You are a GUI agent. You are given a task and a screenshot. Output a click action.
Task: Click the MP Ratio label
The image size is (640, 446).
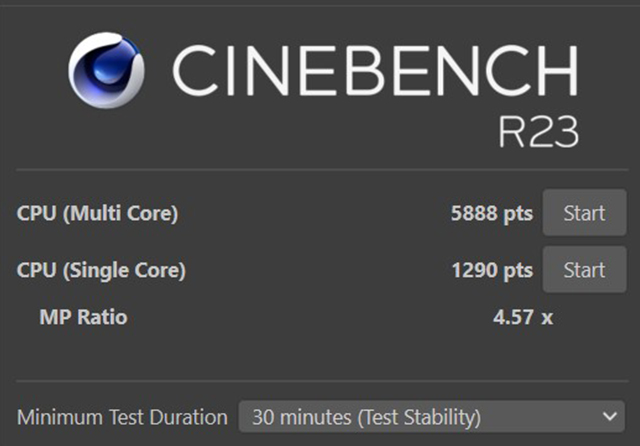[x=83, y=318]
